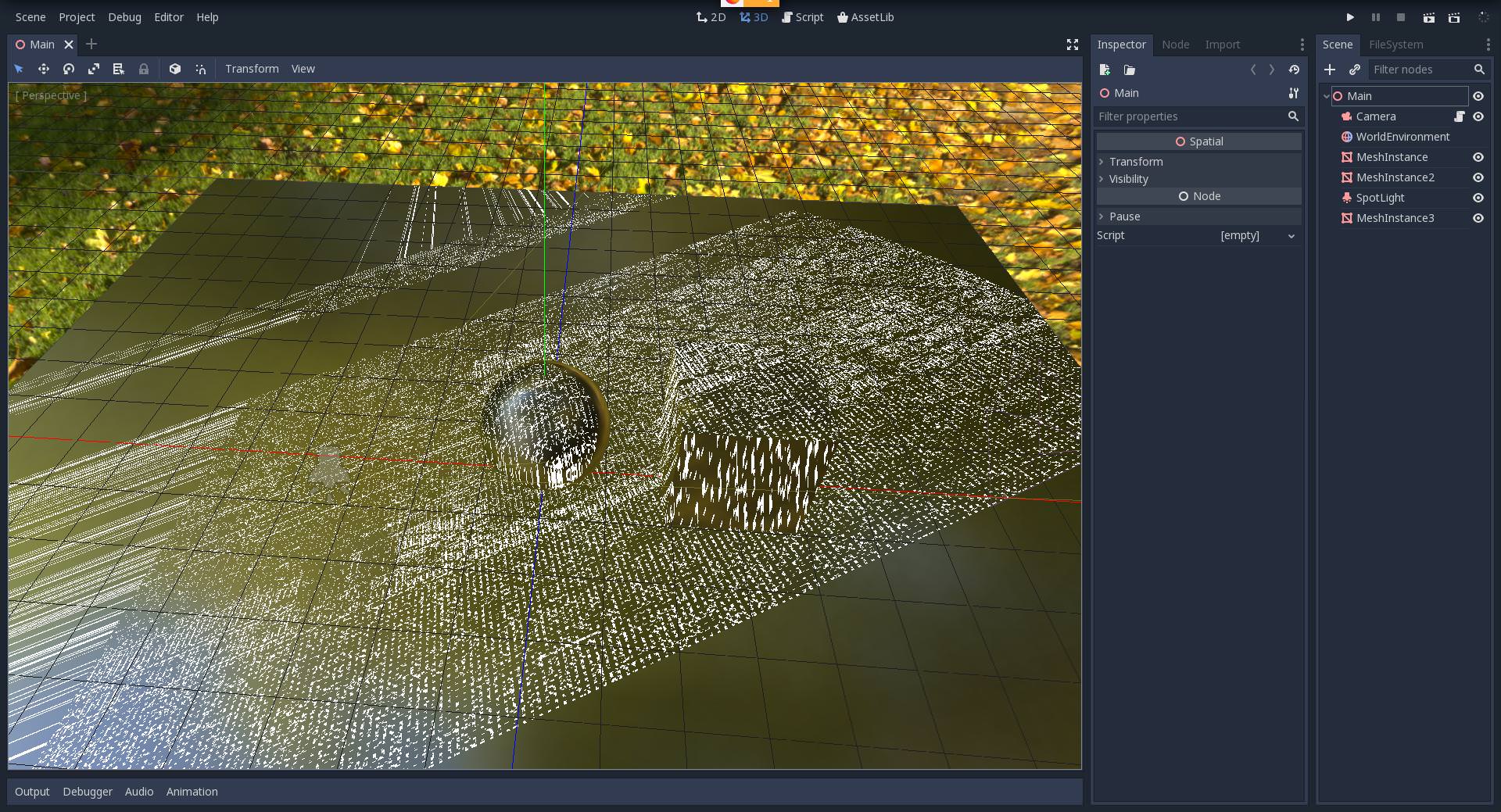Hide the MeshInstance node
Screen dimensions: 1501x812
(1478, 157)
